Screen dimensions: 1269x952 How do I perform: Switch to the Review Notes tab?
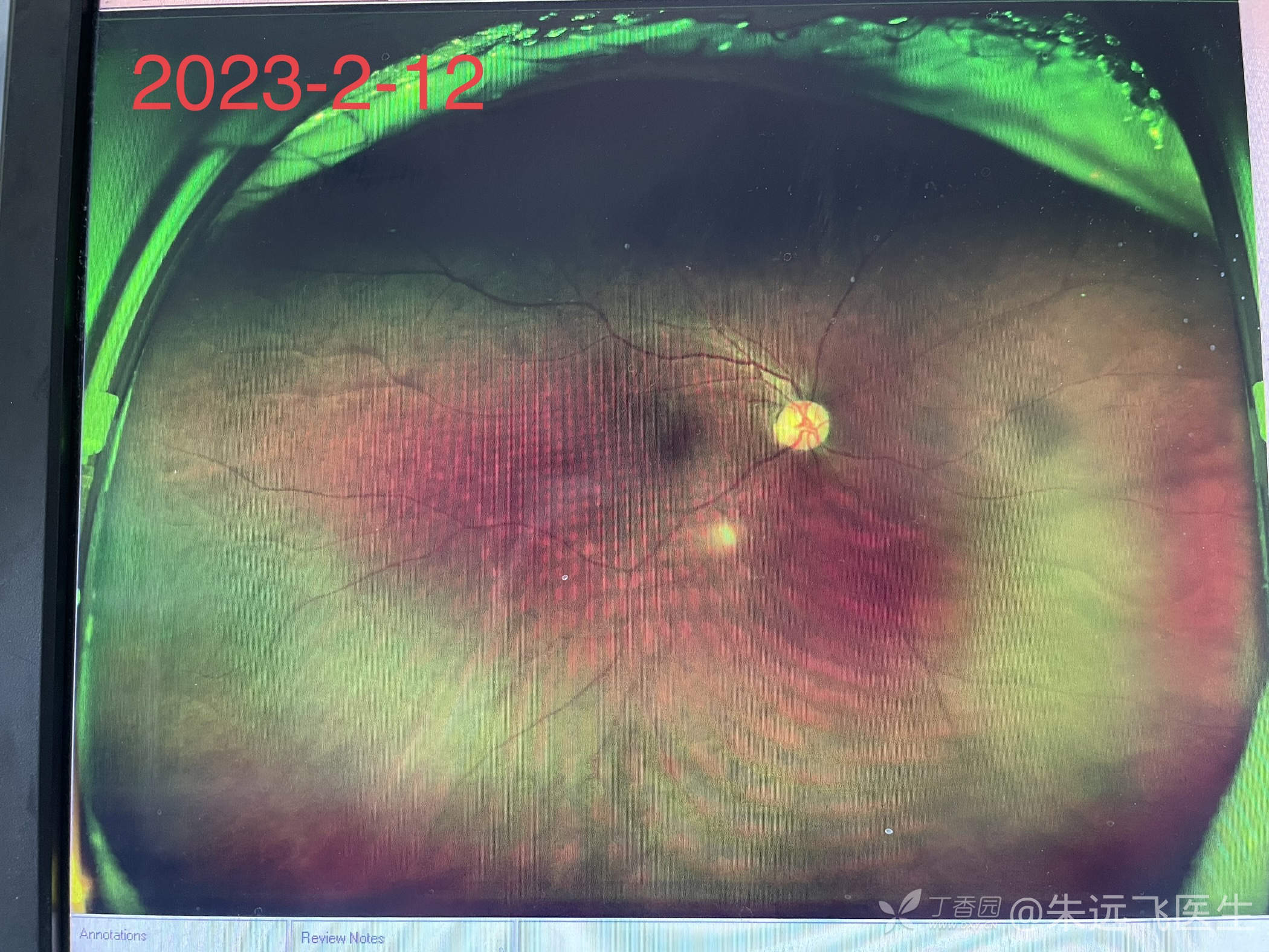343,938
